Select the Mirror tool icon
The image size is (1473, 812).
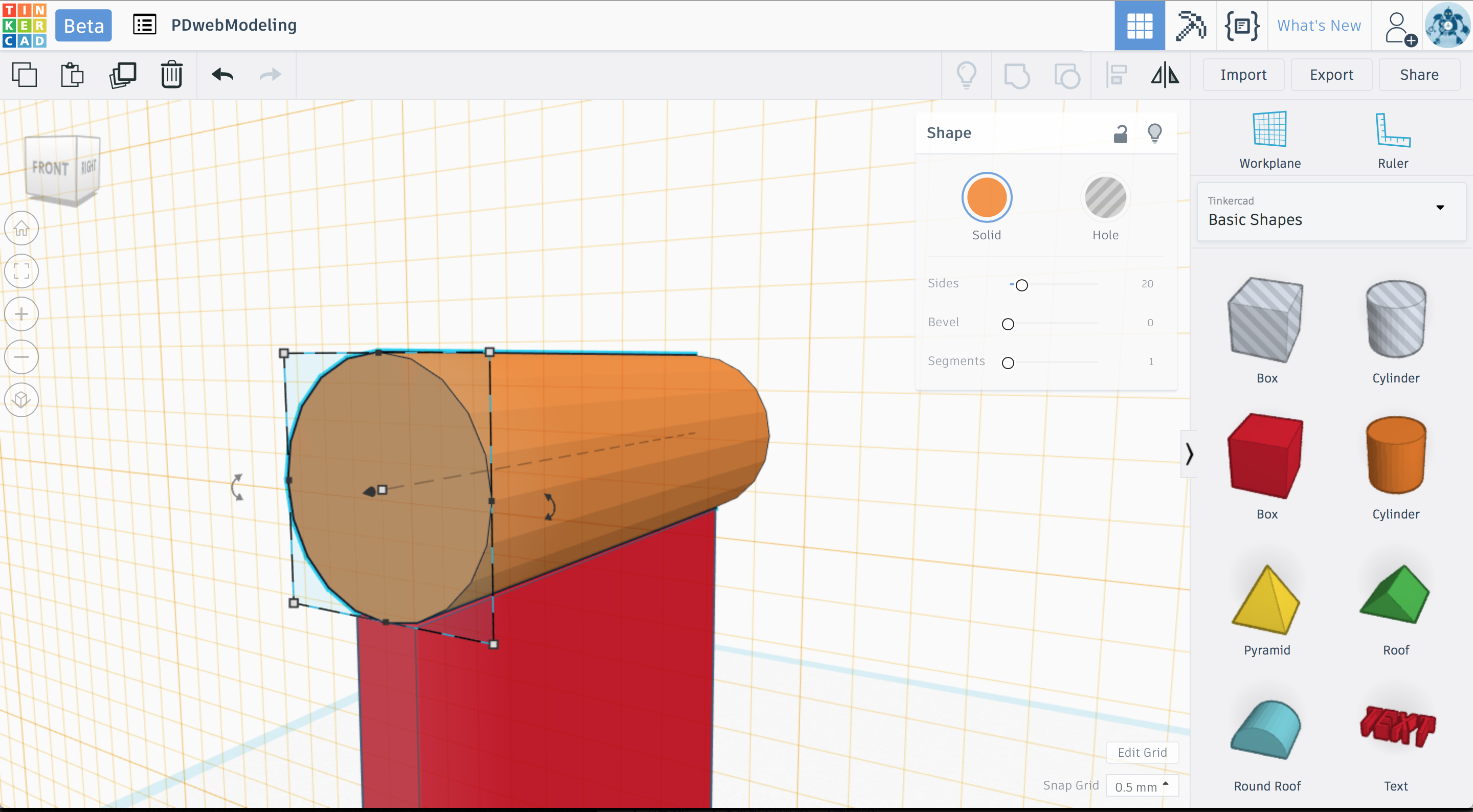(1165, 75)
